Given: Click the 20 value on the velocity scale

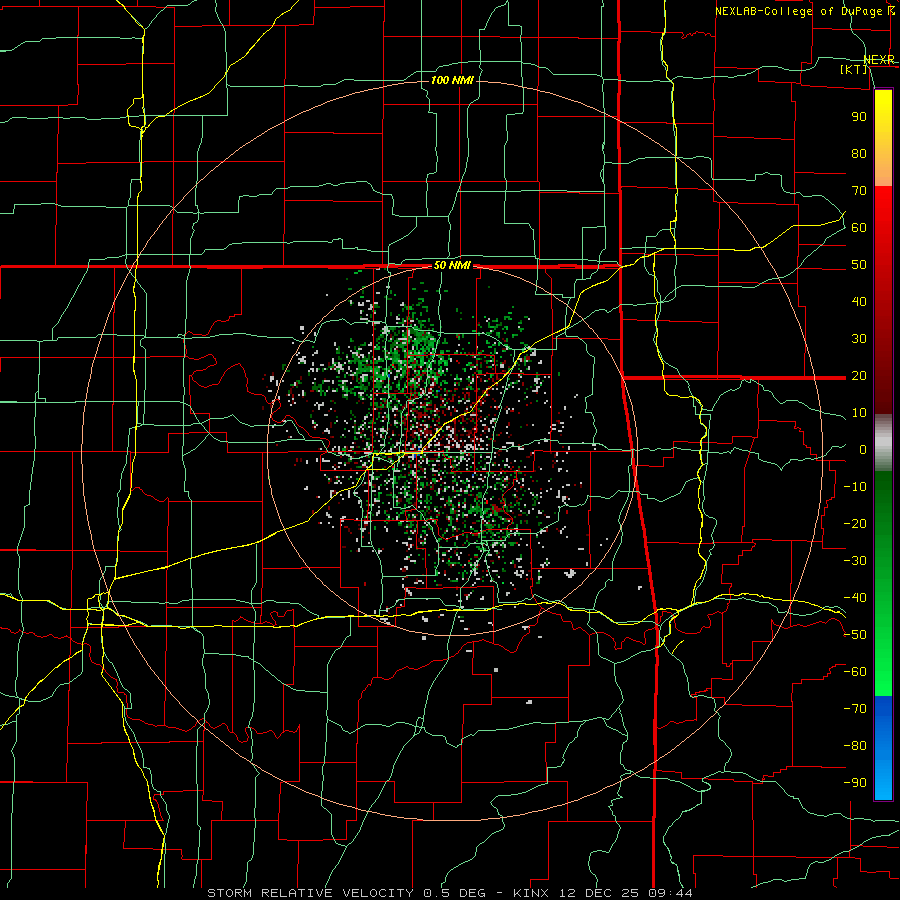Looking at the screenshot, I should (x=859, y=375).
